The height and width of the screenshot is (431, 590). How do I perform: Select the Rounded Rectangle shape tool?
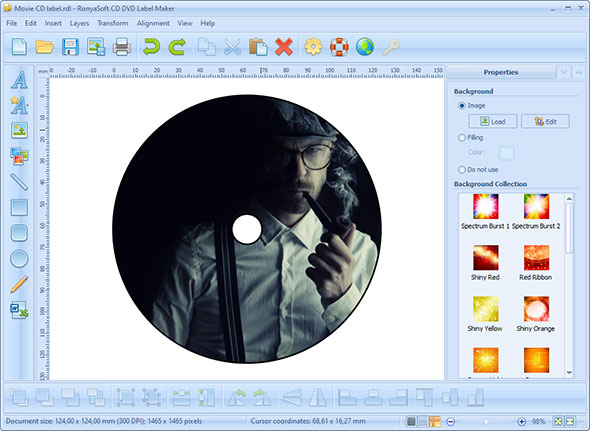pyautogui.click(x=19, y=233)
